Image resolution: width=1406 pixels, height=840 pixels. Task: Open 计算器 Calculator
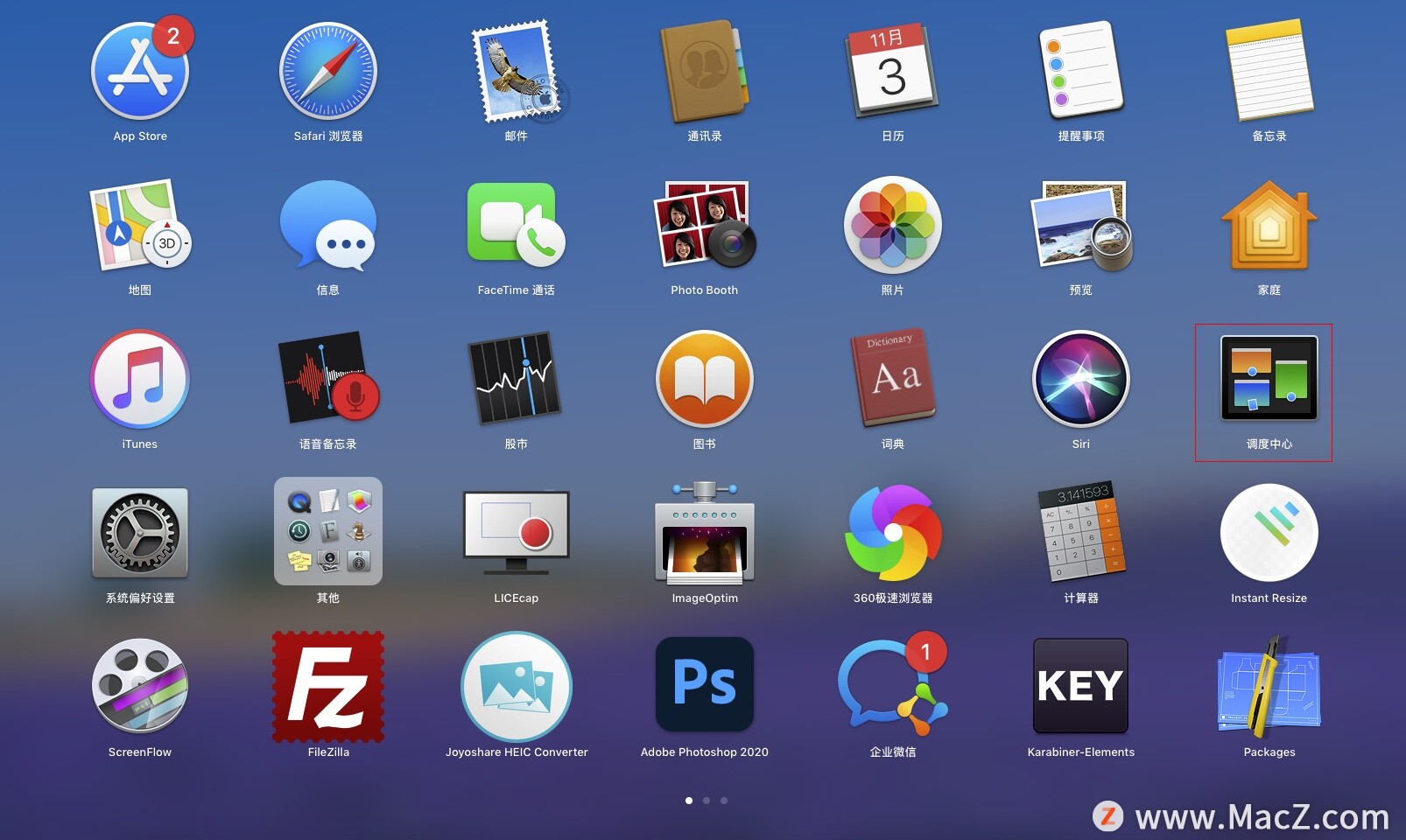tap(1081, 531)
